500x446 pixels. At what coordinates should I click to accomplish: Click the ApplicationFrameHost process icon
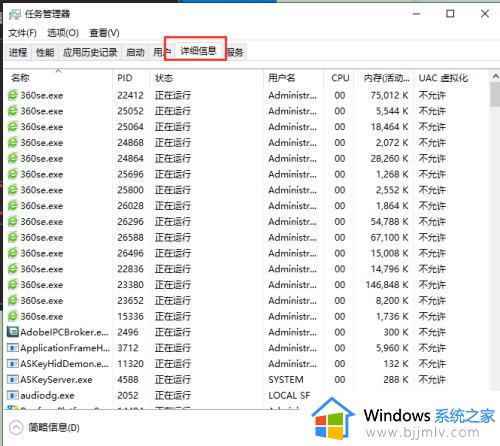pyautogui.click(x=13, y=348)
